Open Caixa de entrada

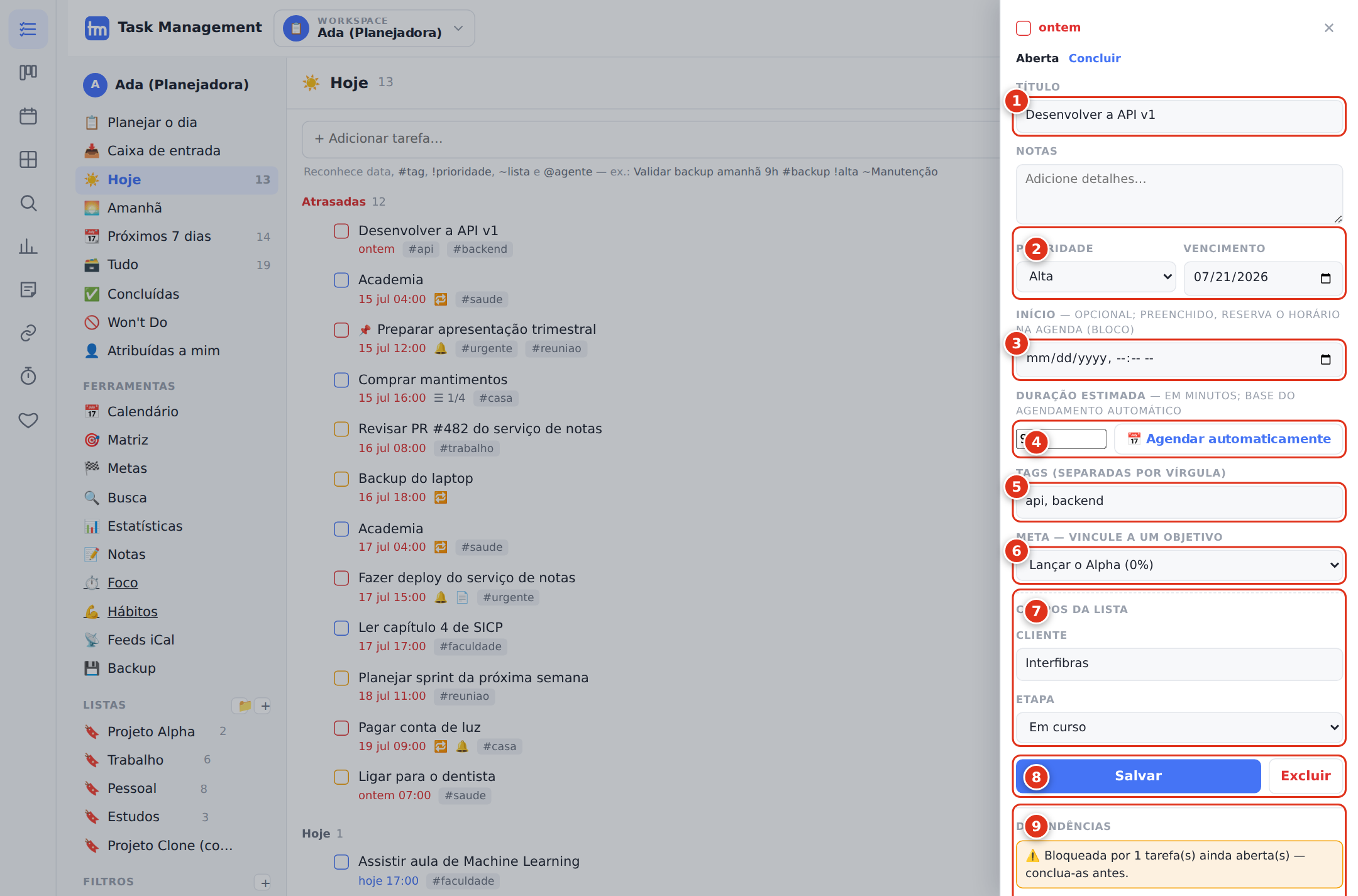pos(177,151)
